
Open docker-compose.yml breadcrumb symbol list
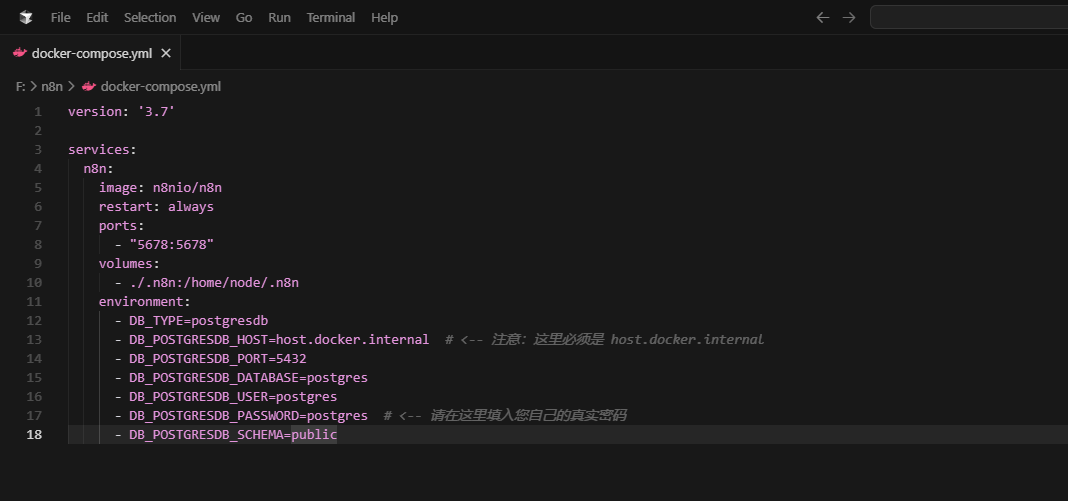[x=160, y=86]
